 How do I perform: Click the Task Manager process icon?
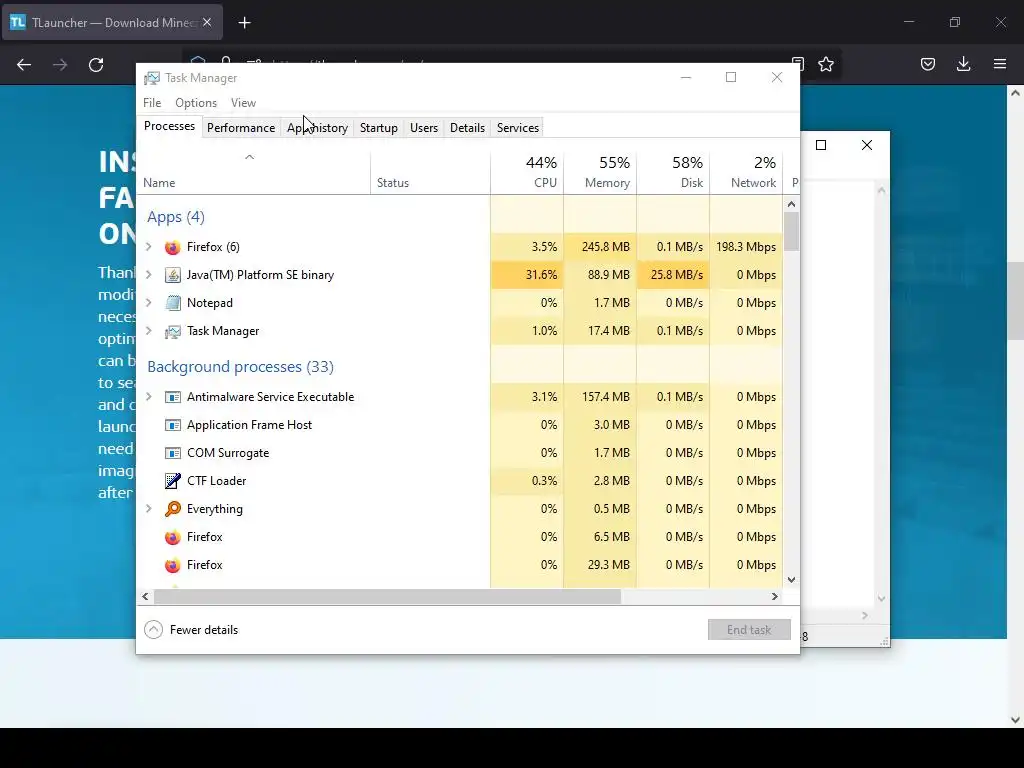[172, 332]
